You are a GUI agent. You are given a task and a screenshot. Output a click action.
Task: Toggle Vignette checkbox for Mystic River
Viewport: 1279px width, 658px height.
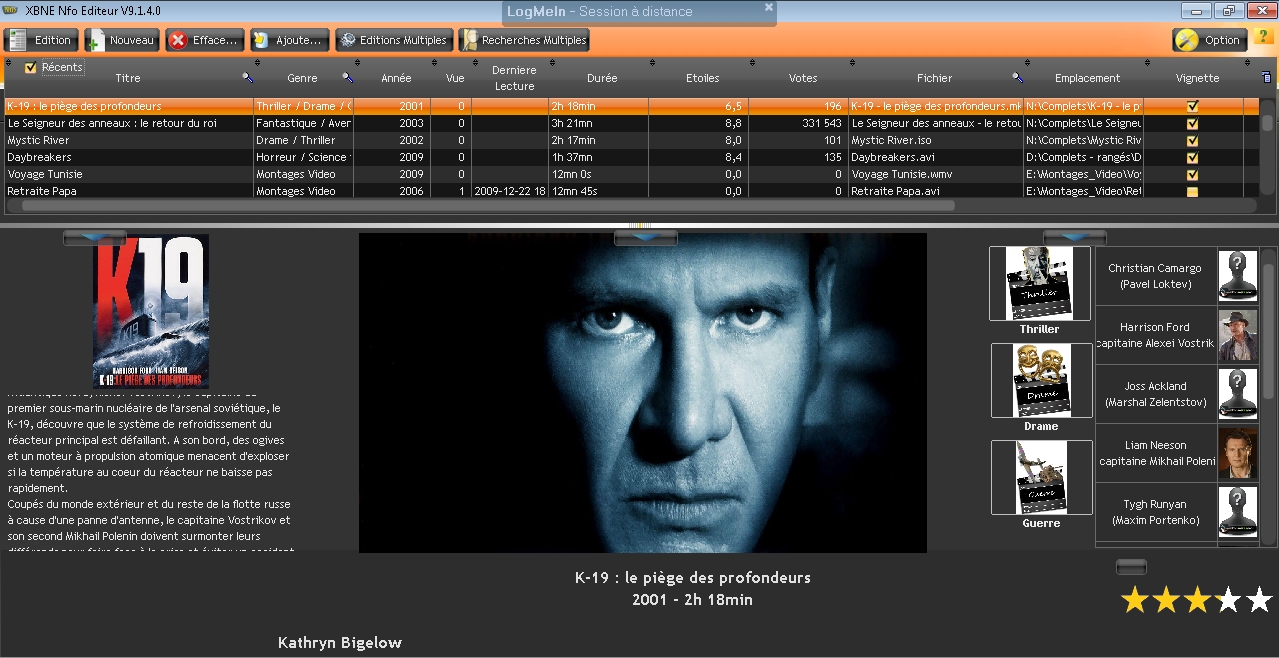1192,140
